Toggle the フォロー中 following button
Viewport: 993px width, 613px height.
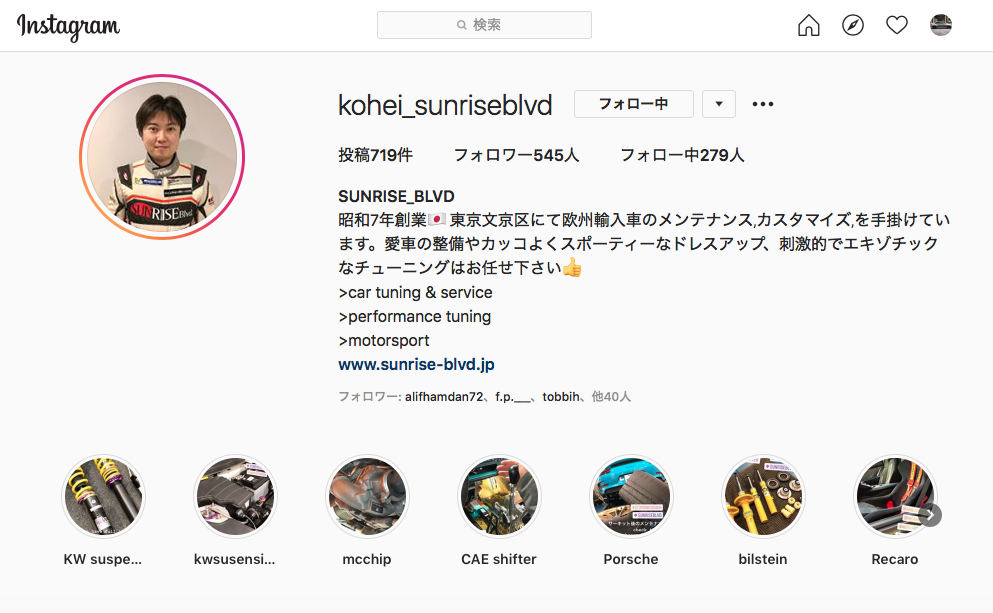[633, 104]
